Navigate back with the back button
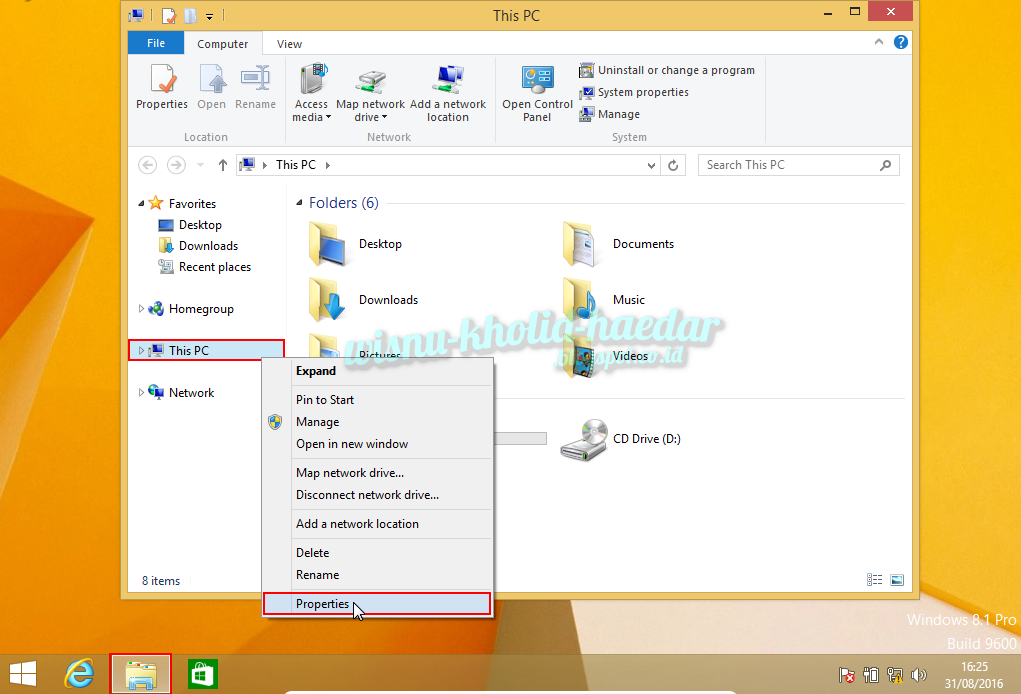Image resolution: width=1021 pixels, height=694 pixels. click(x=147, y=164)
